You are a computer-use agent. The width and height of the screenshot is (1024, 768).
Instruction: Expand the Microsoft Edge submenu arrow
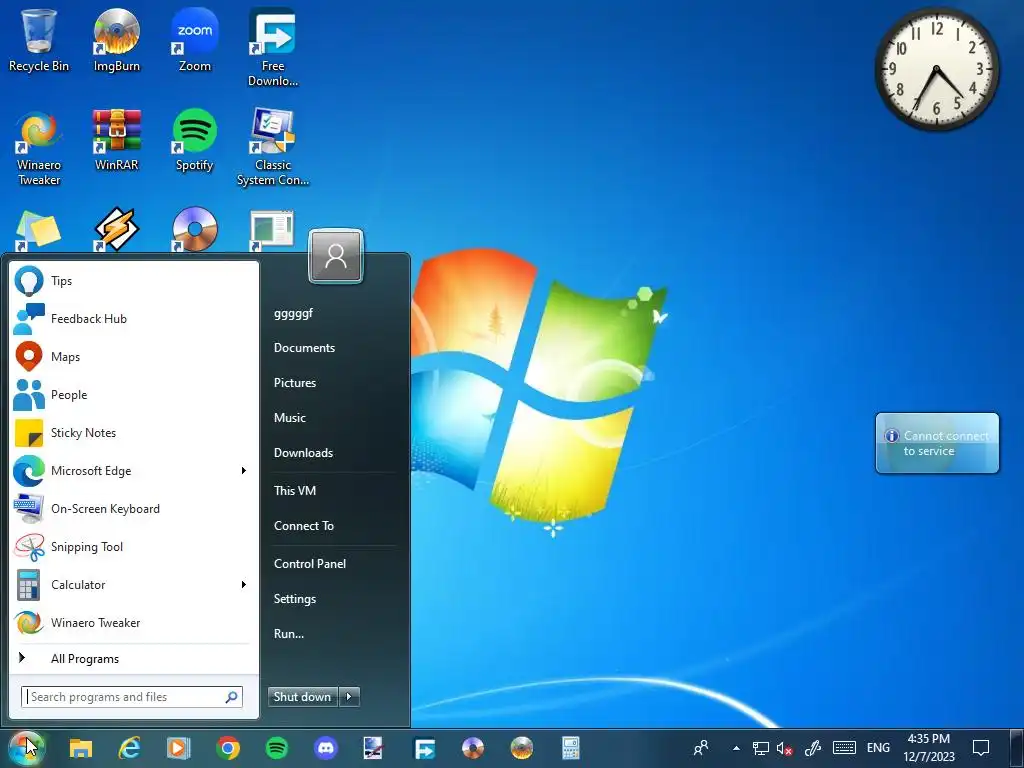tap(244, 471)
